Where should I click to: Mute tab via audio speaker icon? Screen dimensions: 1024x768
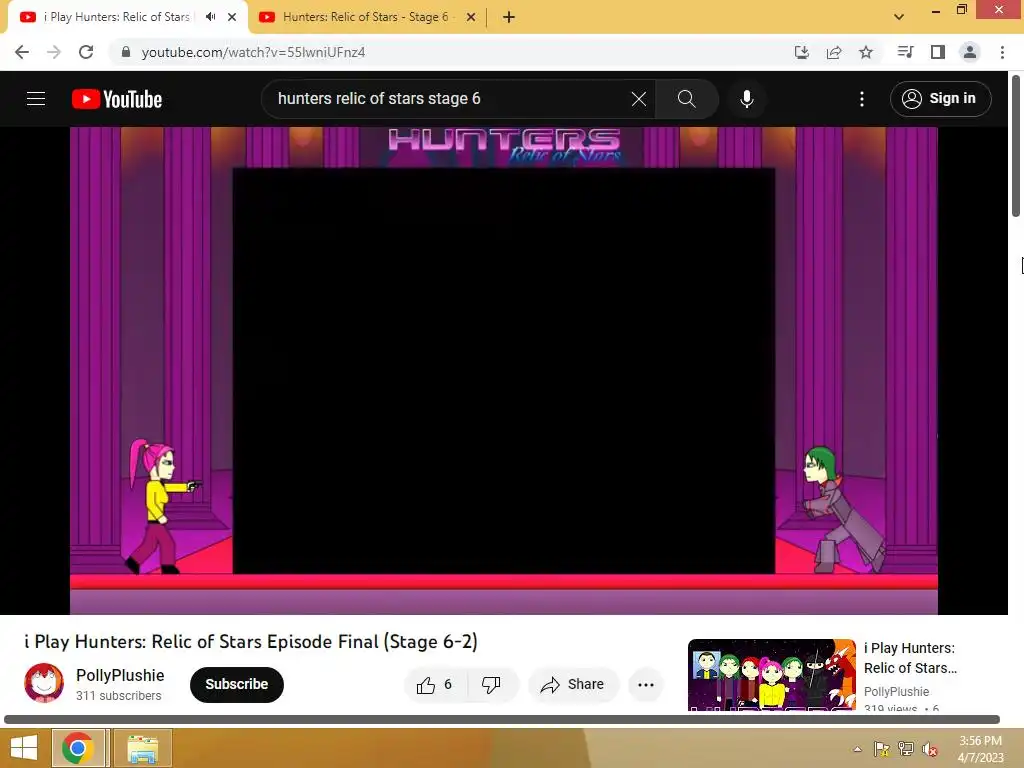210,17
